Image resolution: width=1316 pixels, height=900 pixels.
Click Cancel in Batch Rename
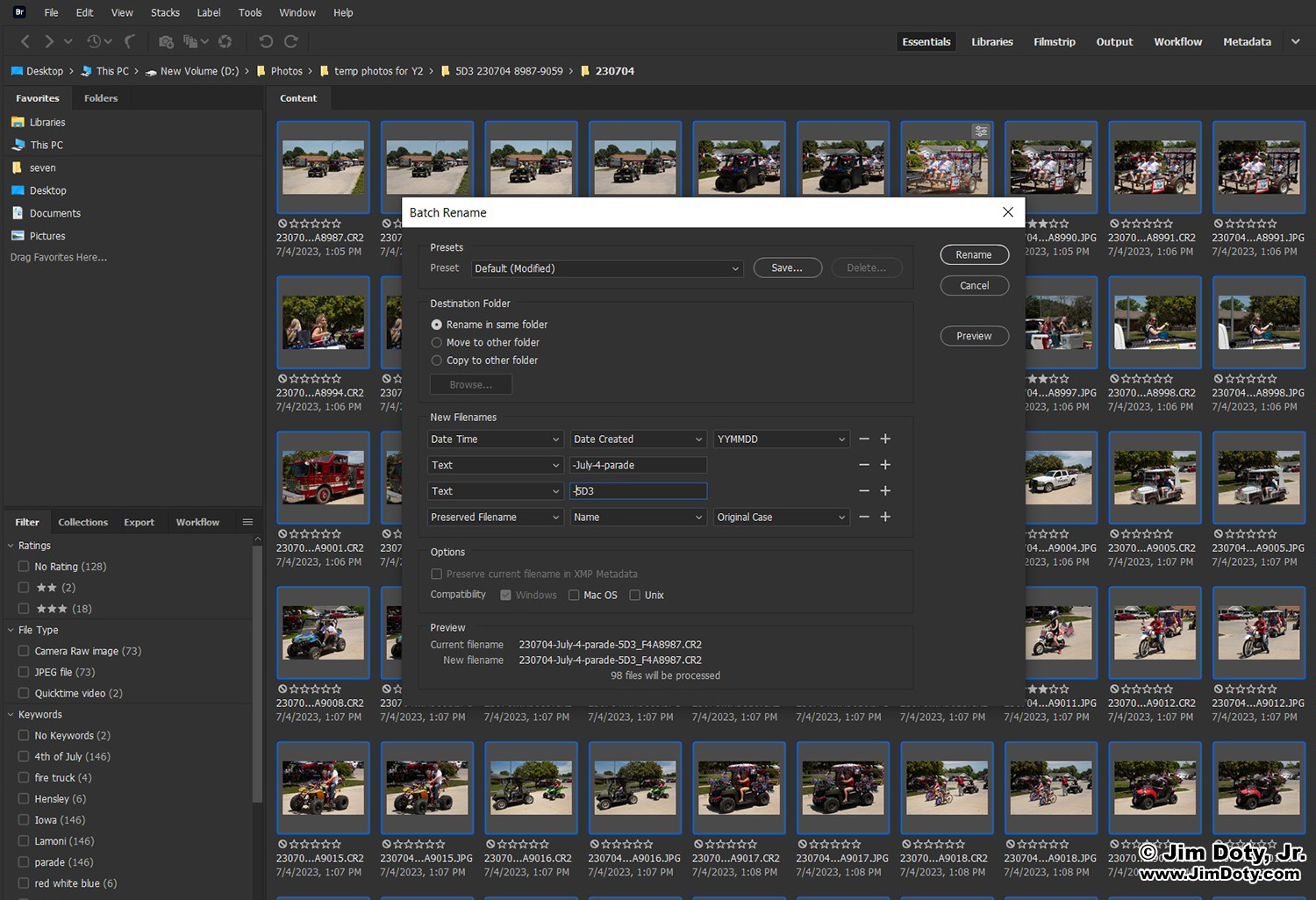point(974,285)
